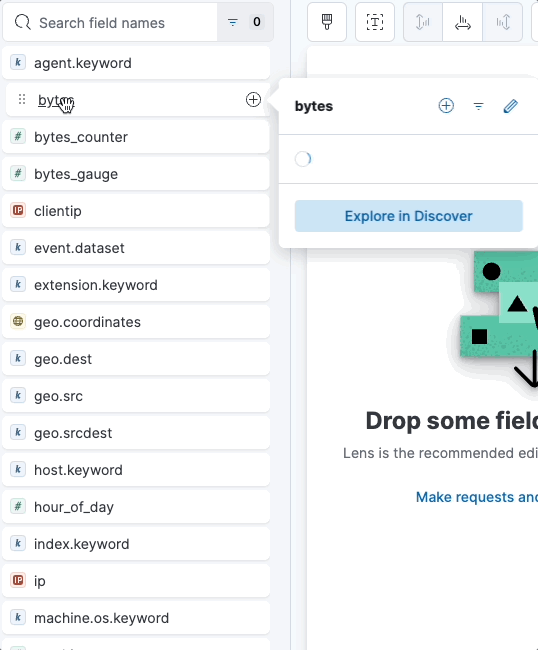Click keyword type icon of geo.dest

pos(18,359)
